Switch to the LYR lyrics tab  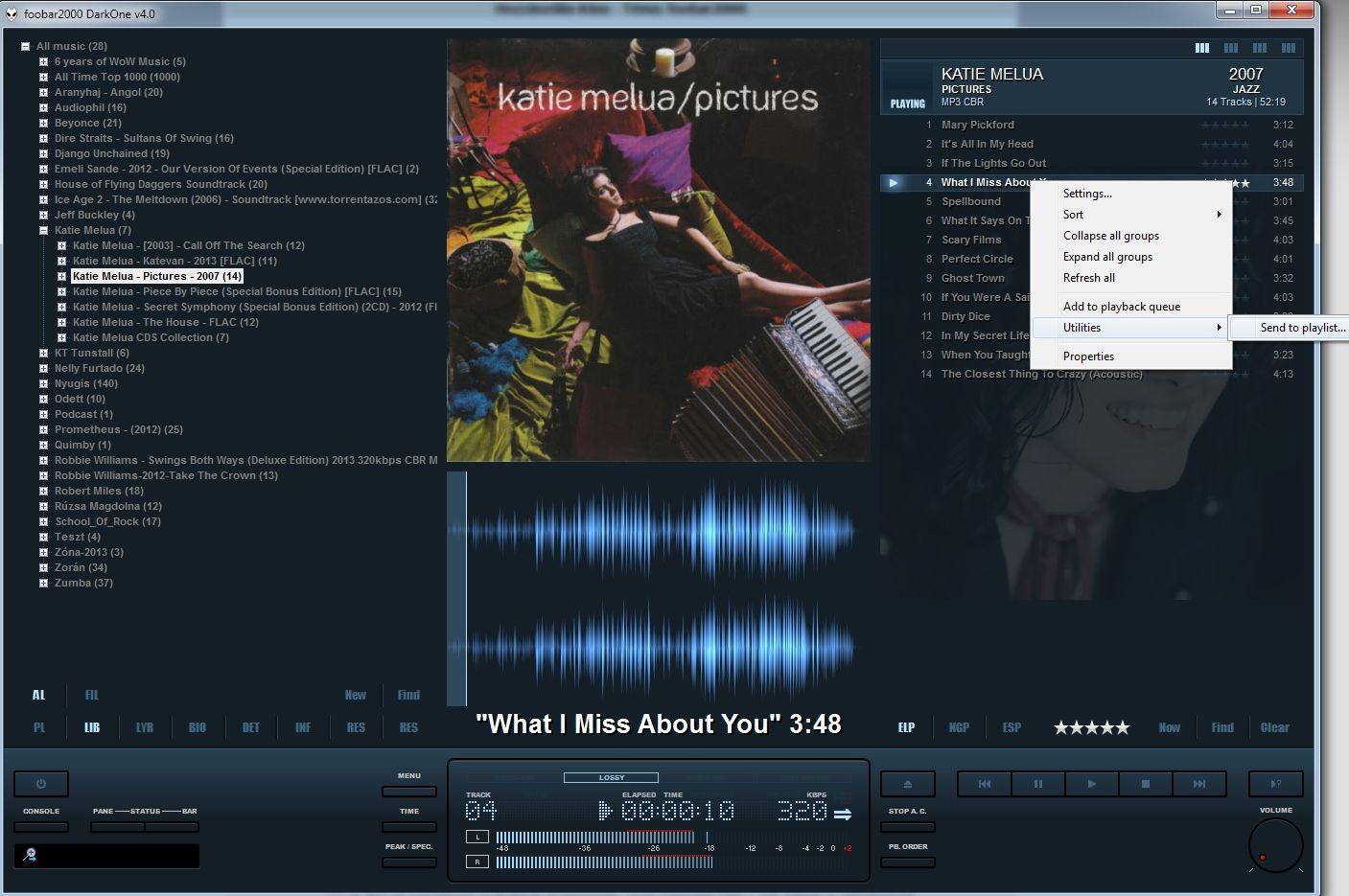tap(145, 727)
